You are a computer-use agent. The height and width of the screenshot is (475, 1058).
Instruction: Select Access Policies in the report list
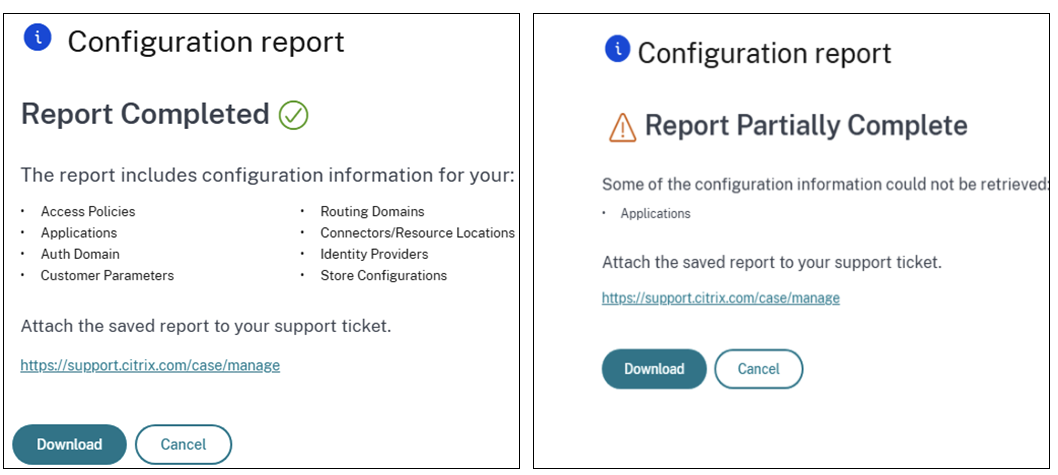[88, 211]
